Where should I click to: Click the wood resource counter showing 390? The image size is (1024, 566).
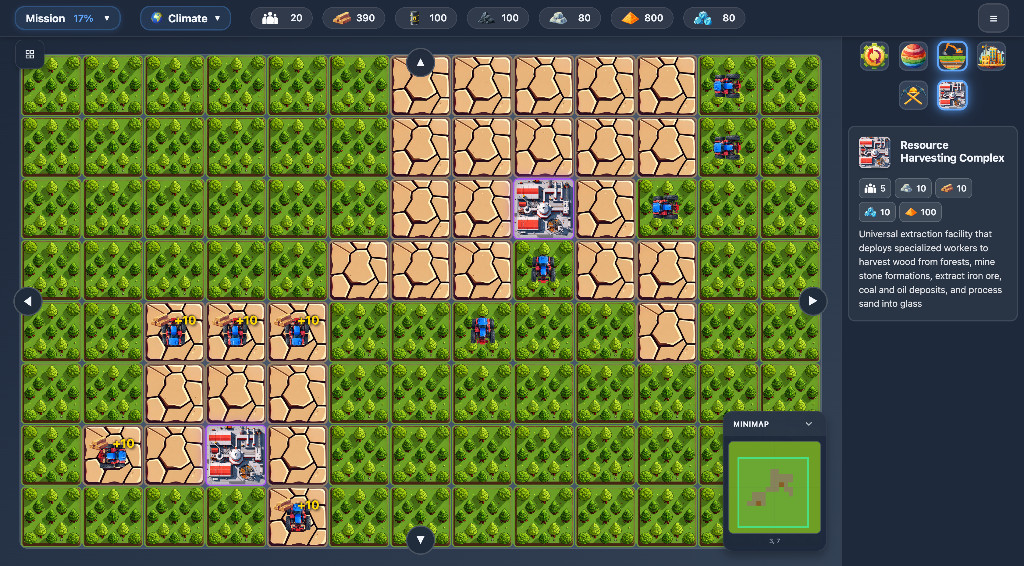355,18
